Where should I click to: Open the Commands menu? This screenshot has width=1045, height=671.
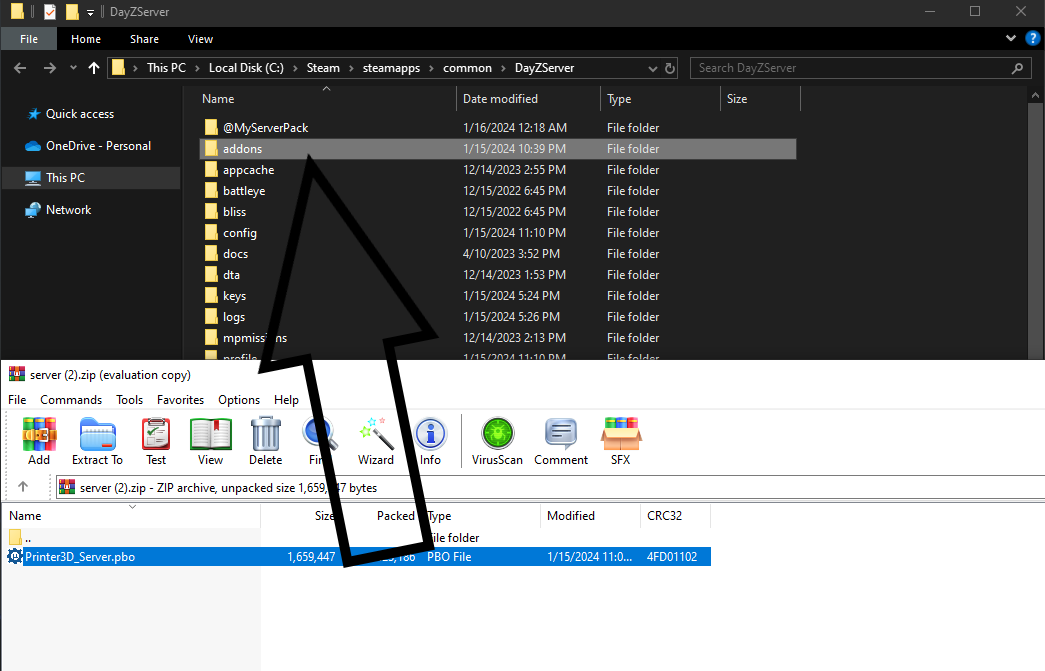click(x=71, y=399)
